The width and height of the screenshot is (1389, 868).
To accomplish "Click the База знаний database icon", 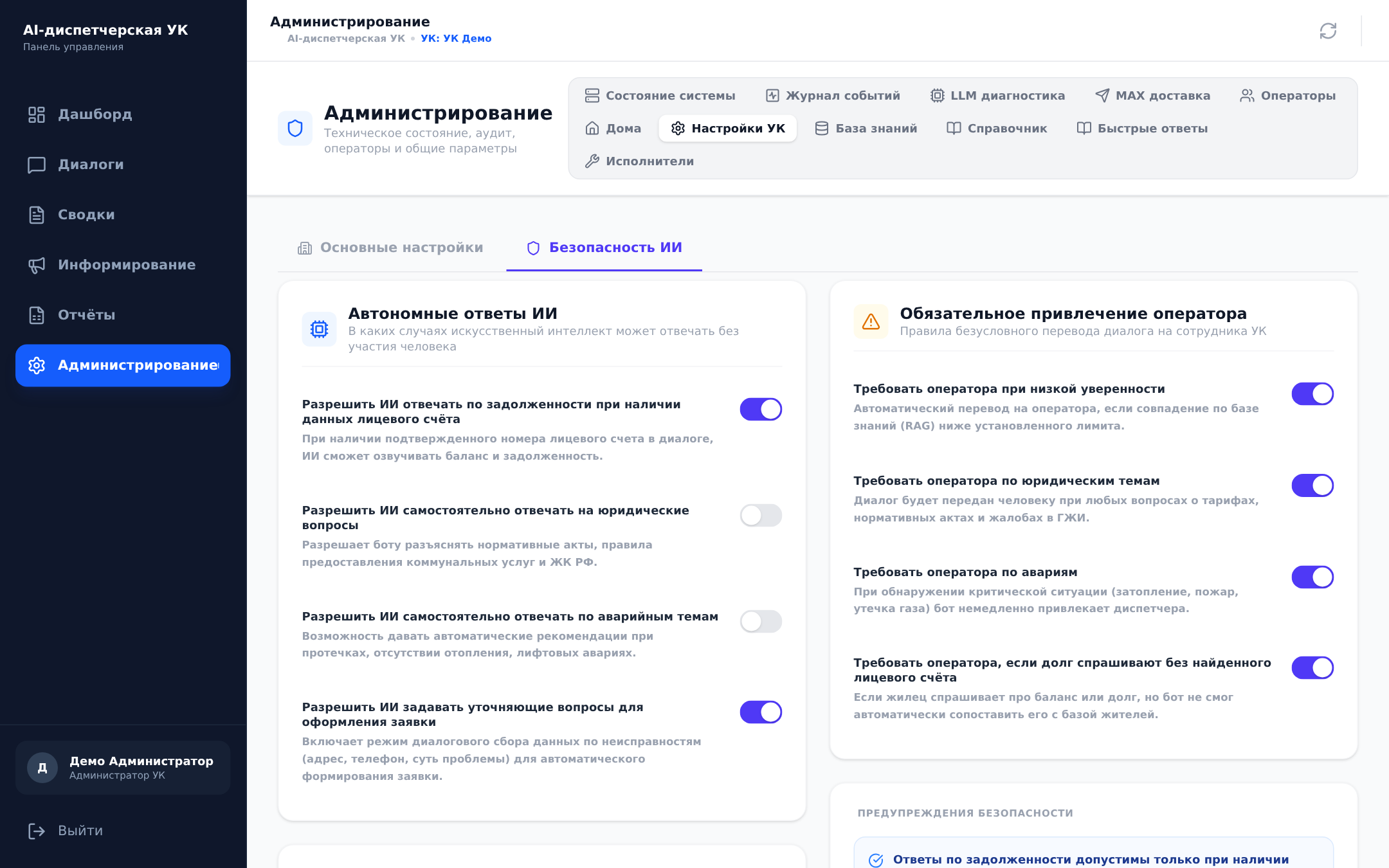I will (822, 129).
